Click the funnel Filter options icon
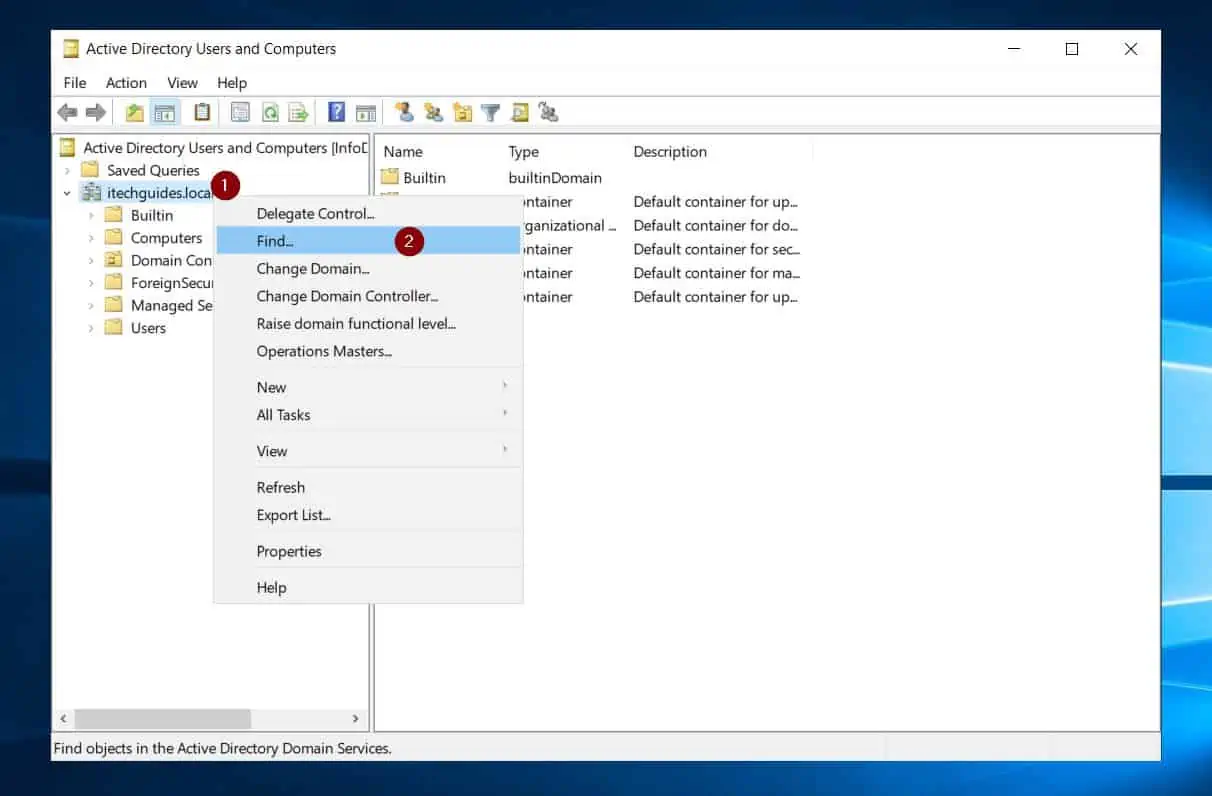The image size is (1212, 796). click(491, 113)
